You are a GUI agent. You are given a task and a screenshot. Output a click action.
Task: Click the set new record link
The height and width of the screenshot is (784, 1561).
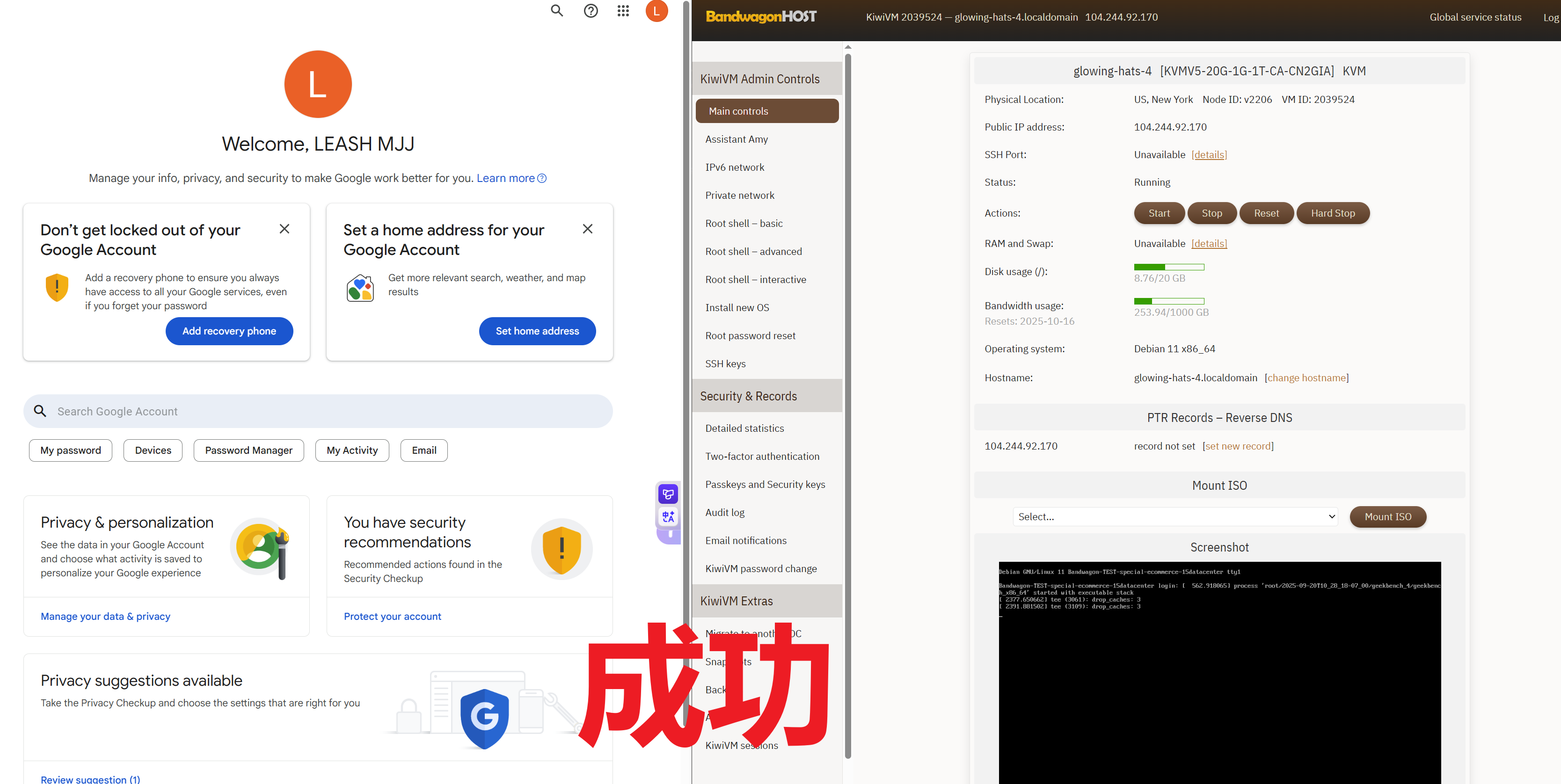[1237, 446]
